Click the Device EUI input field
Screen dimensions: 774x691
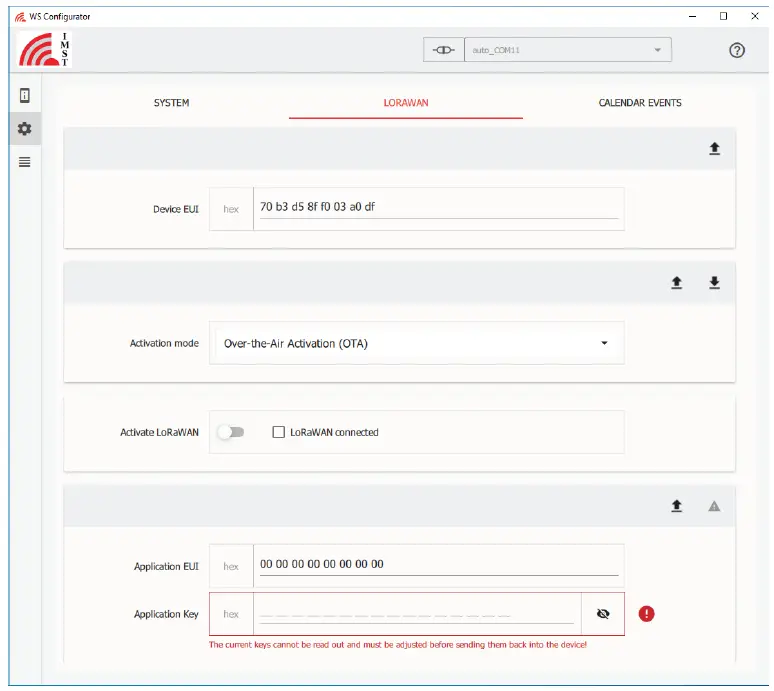pos(438,208)
